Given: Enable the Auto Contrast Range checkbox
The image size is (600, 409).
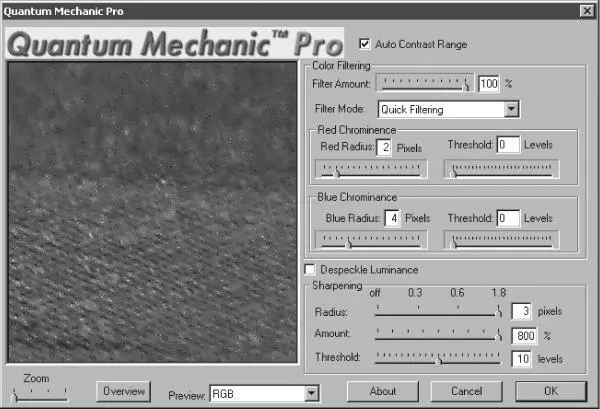Looking at the screenshot, I should pyautogui.click(x=364, y=44).
